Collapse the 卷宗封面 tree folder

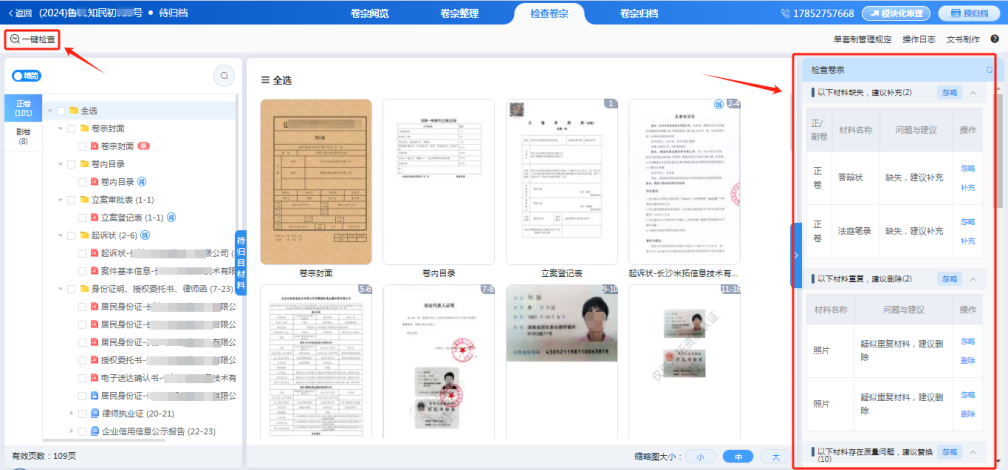pos(60,128)
